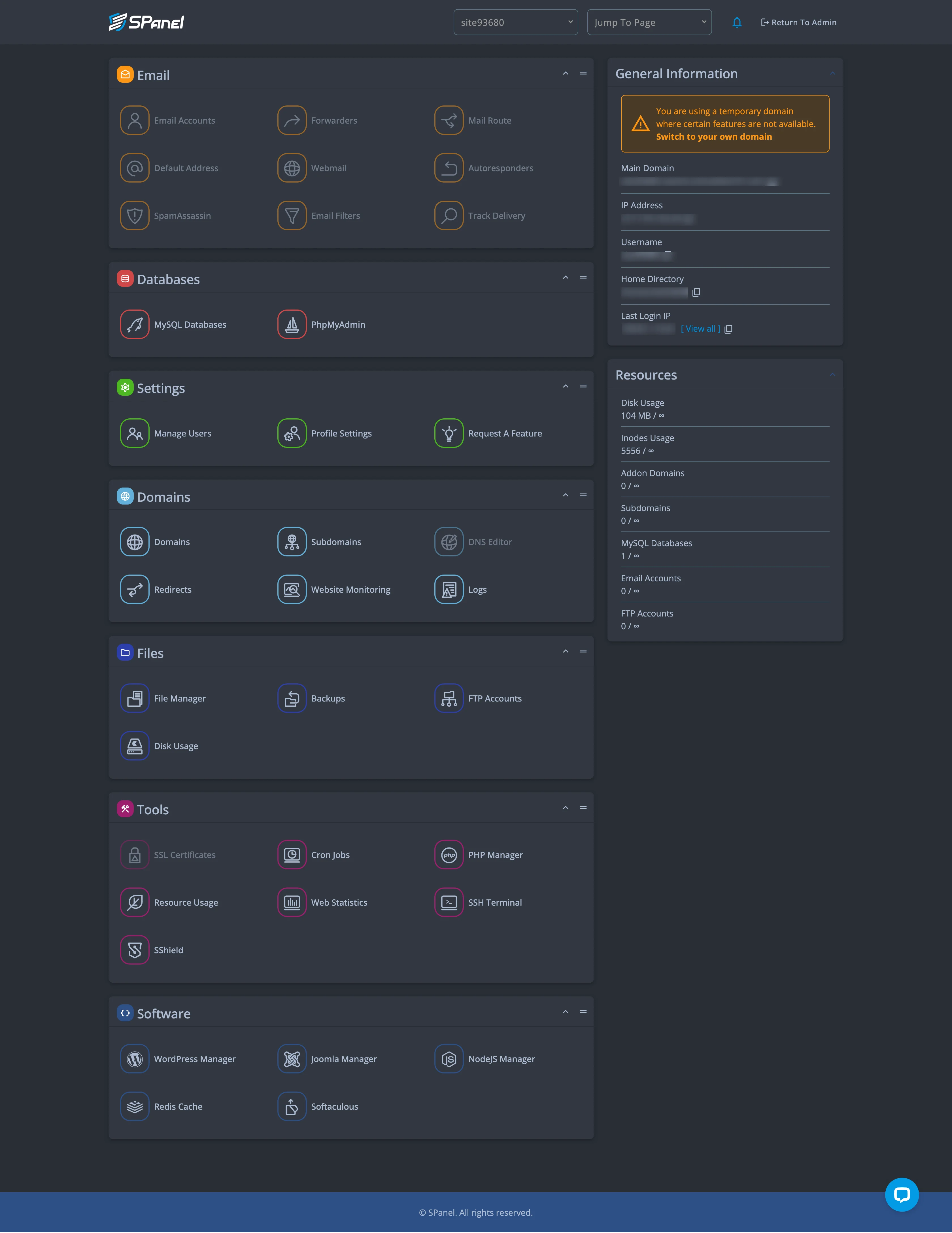
Task: Open Track Delivery magnifier icon
Action: point(449,216)
